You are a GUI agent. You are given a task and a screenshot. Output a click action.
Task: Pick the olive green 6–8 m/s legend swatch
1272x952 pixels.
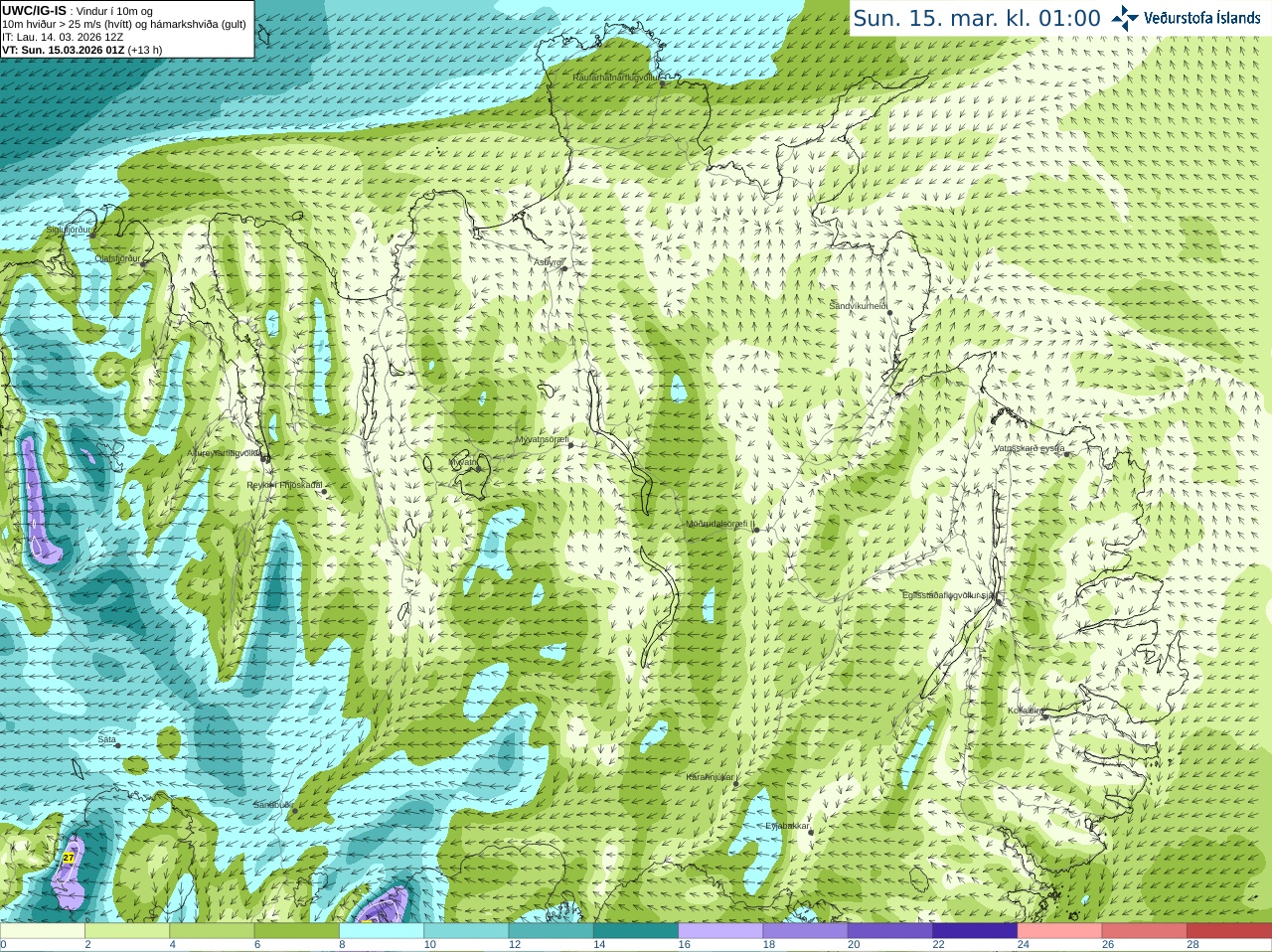pyautogui.click(x=297, y=931)
